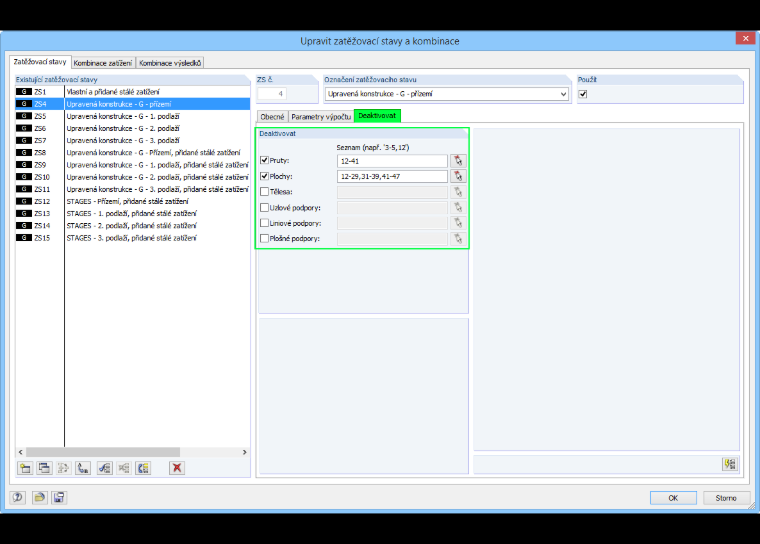Select ZS6 Upravená konstrukce - G - 2. podlaží

point(133,128)
